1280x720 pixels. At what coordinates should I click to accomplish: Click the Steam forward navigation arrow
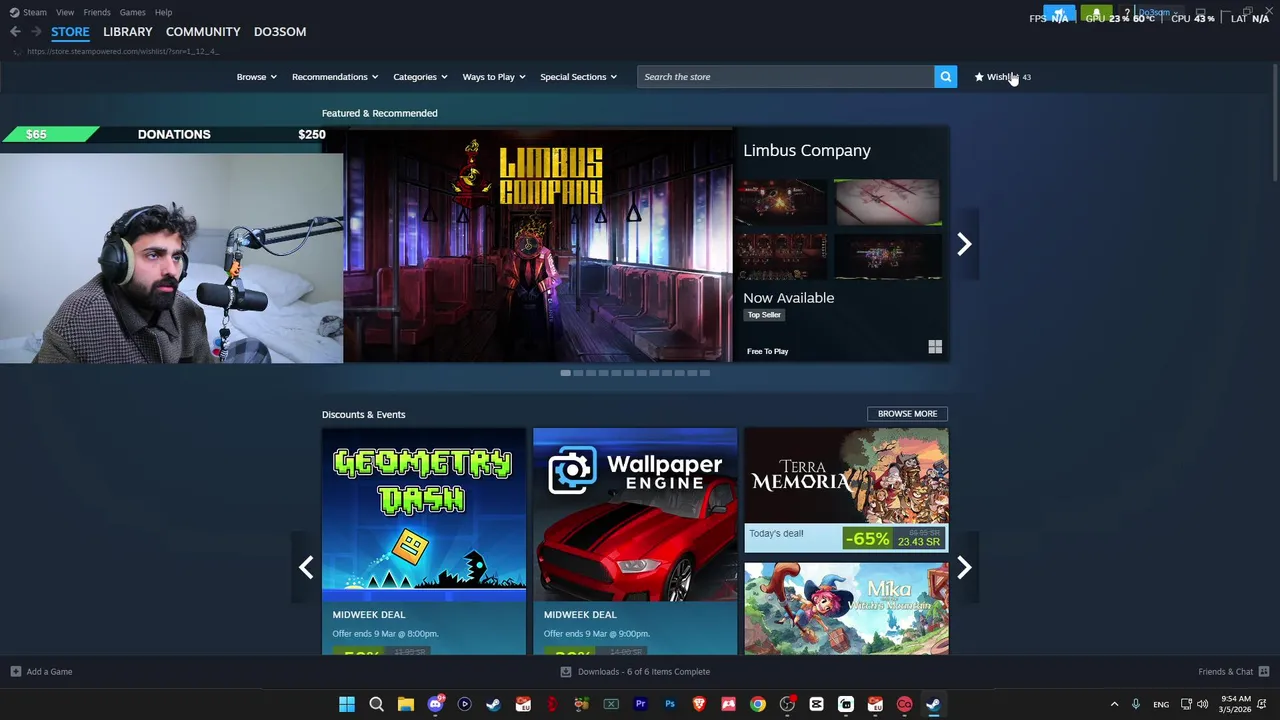pos(36,32)
